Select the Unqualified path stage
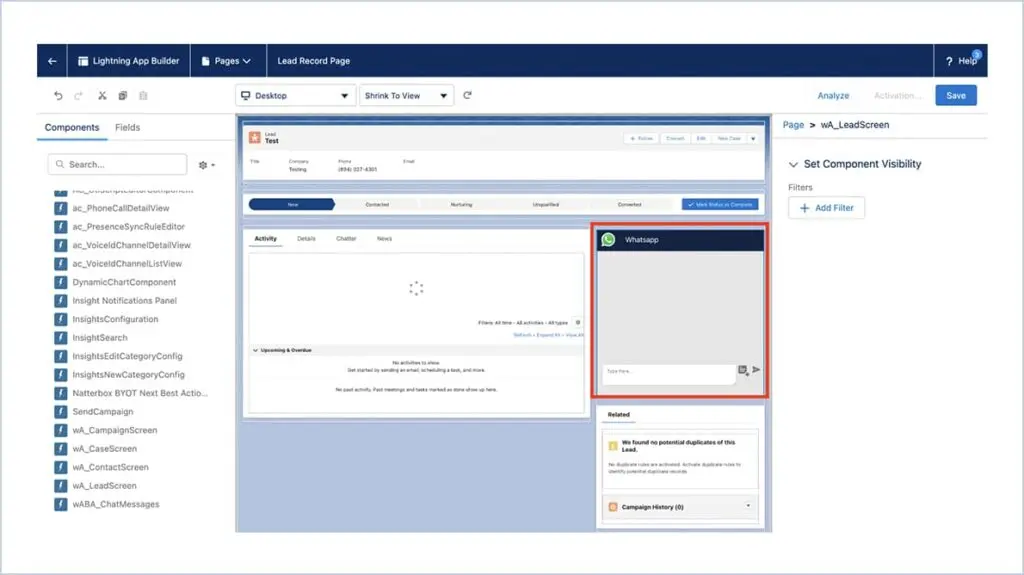Image resolution: width=1024 pixels, height=575 pixels. (545, 205)
